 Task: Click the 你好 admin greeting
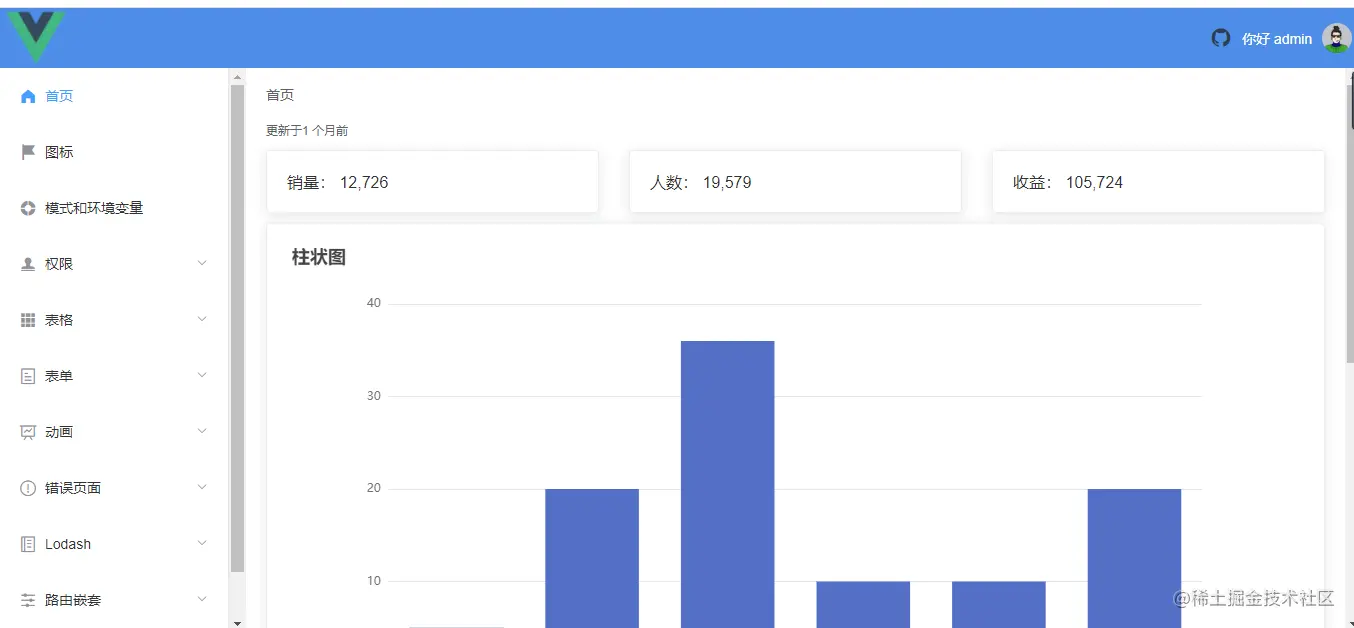(1276, 39)
